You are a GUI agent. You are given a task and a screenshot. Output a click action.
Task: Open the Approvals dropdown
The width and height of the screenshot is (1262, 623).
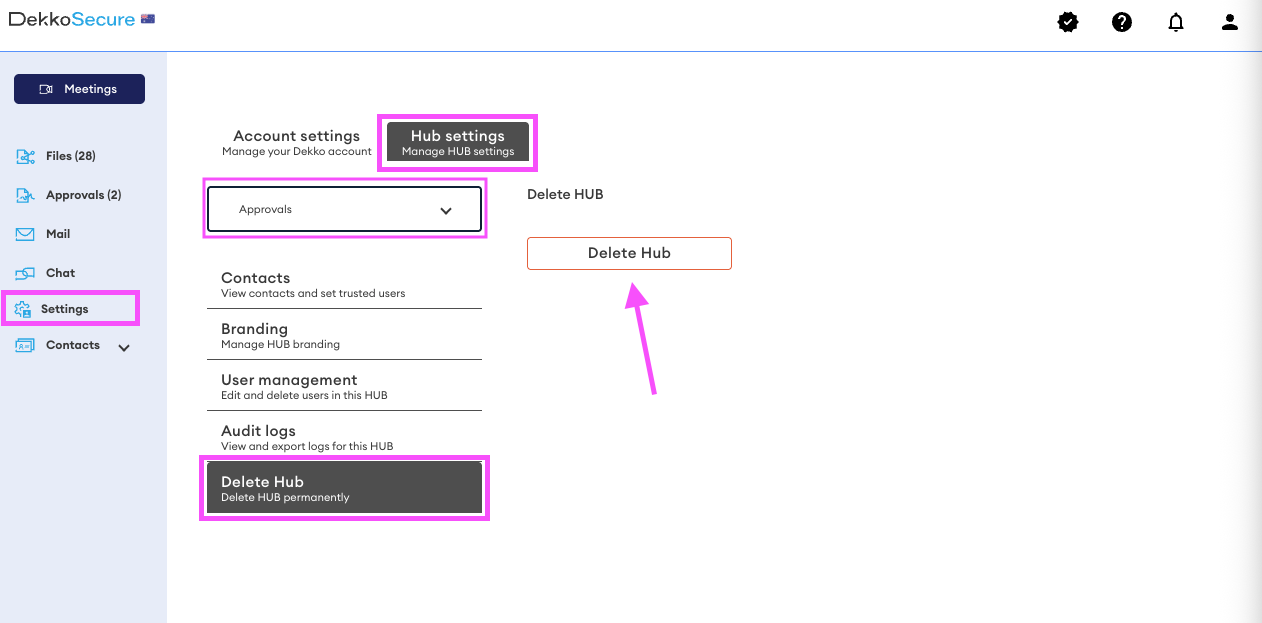click(x=345, y=210)
